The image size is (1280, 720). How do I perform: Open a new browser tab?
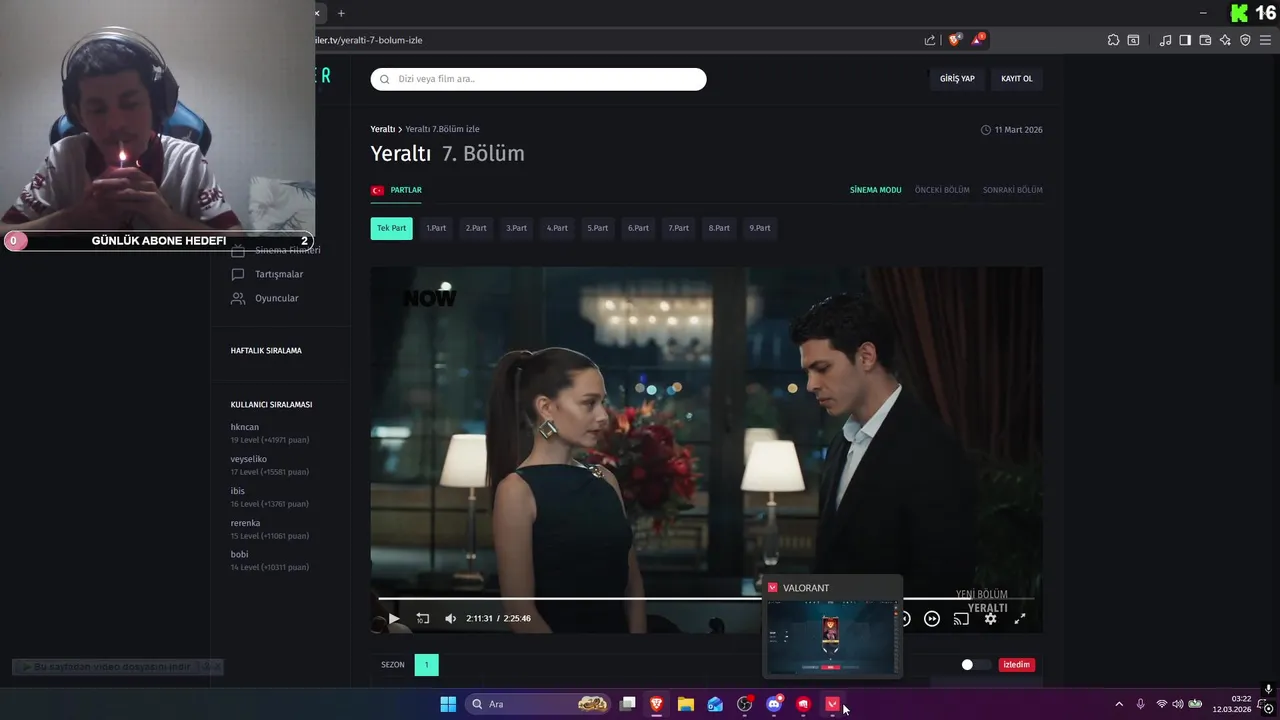pos(341,13)
